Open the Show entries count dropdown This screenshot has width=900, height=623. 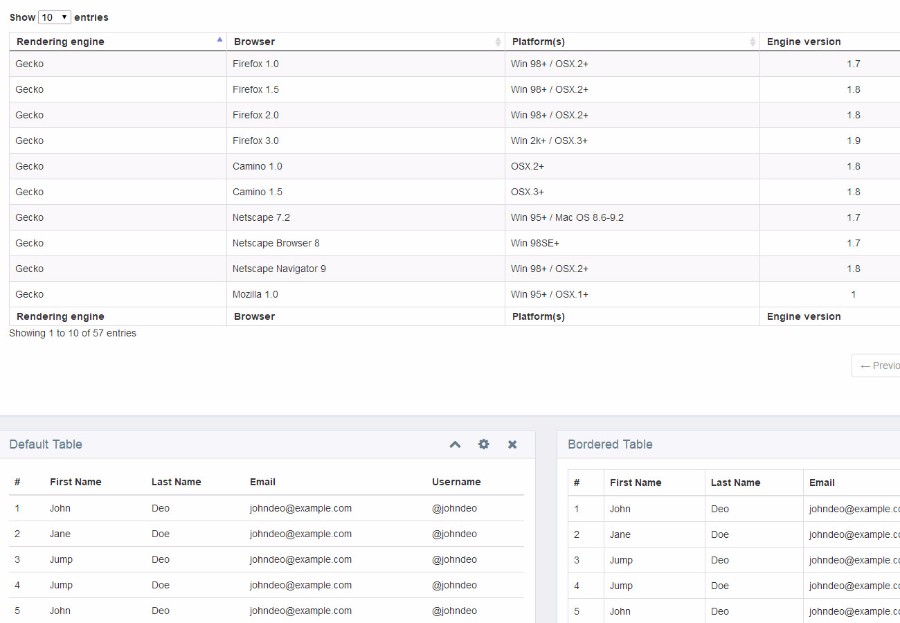tap(55, 17)
